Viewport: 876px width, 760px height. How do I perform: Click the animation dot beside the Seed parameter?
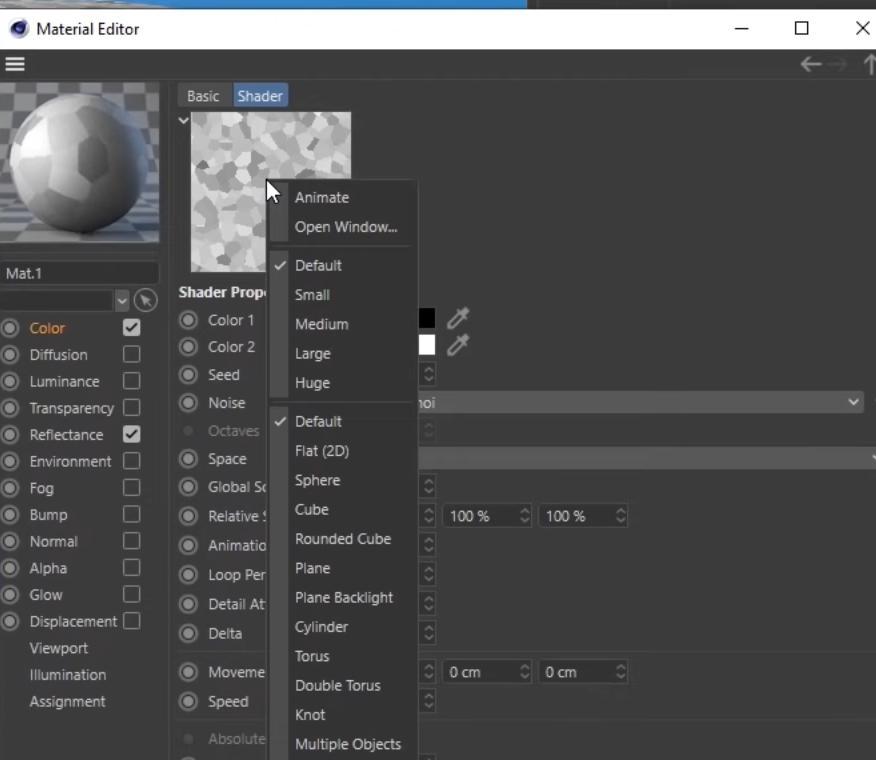click(188, 375)
